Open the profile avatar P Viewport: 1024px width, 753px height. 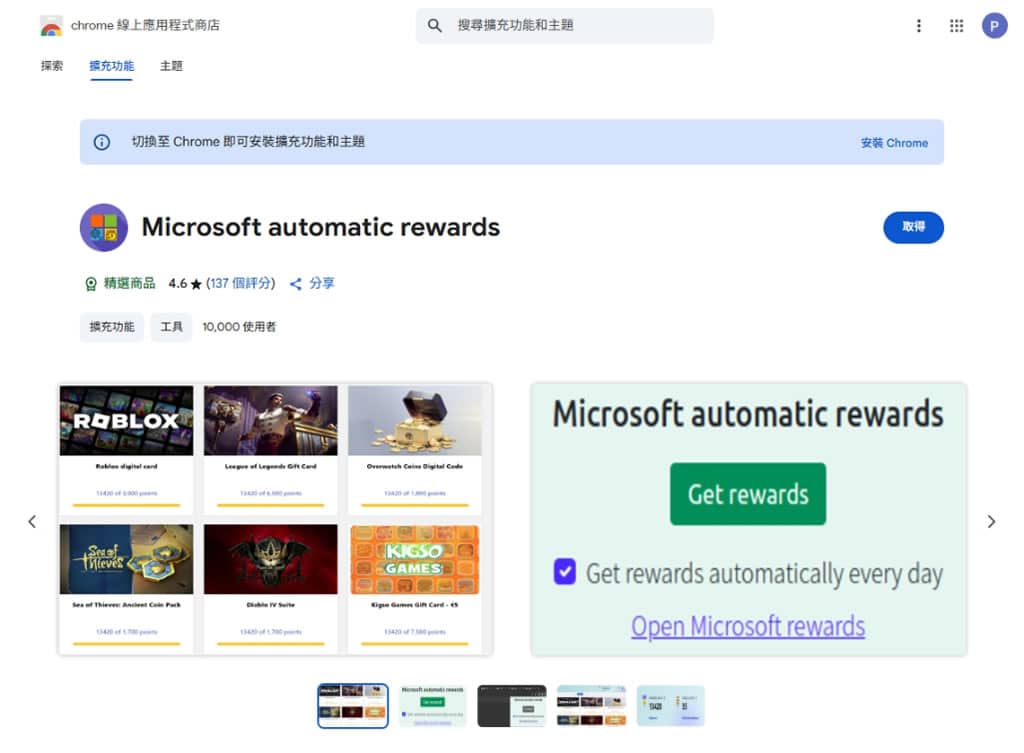[x=994, y=26]
